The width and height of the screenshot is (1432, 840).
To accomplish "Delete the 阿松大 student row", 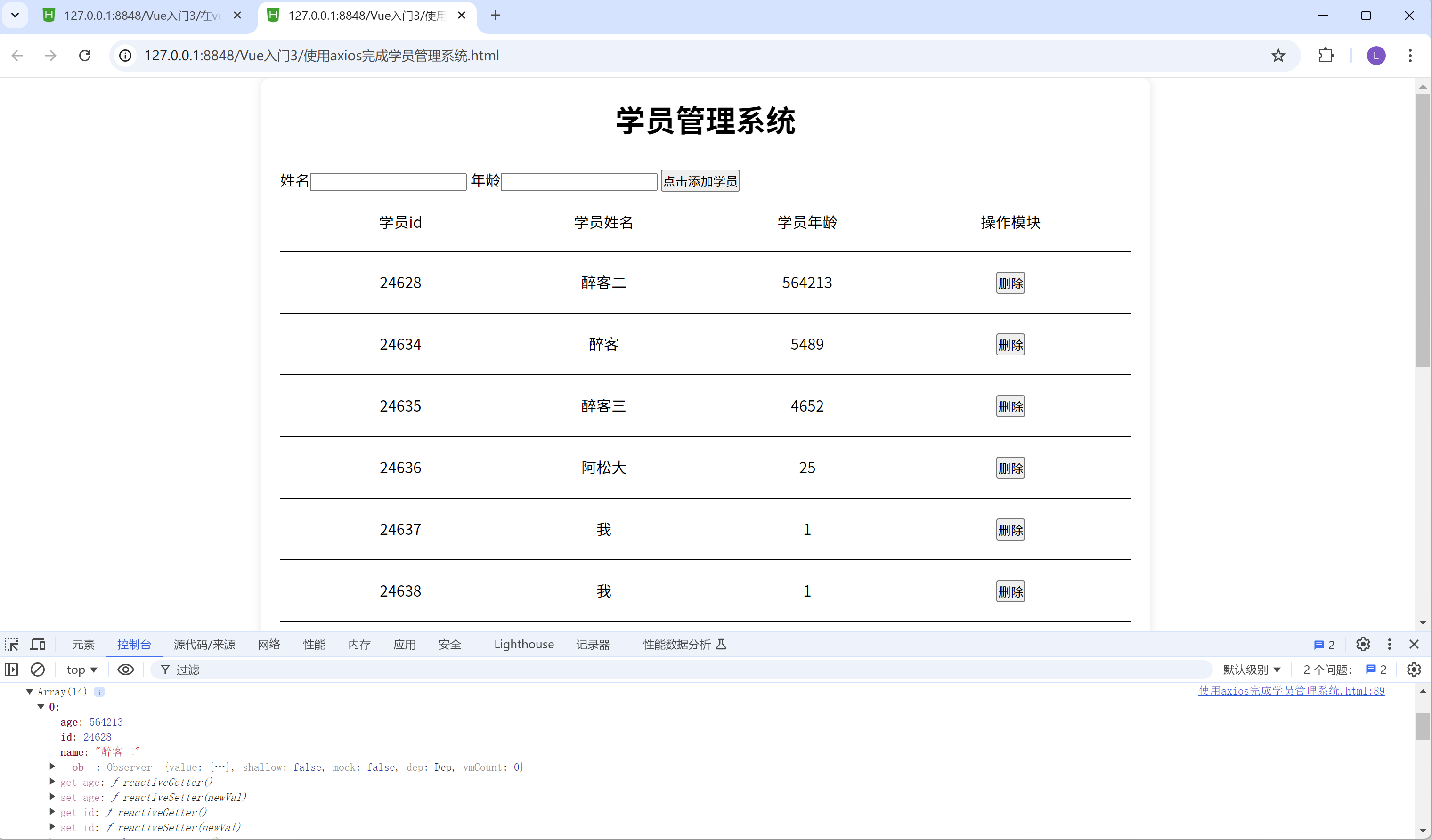I will [x=1010, y=468].
